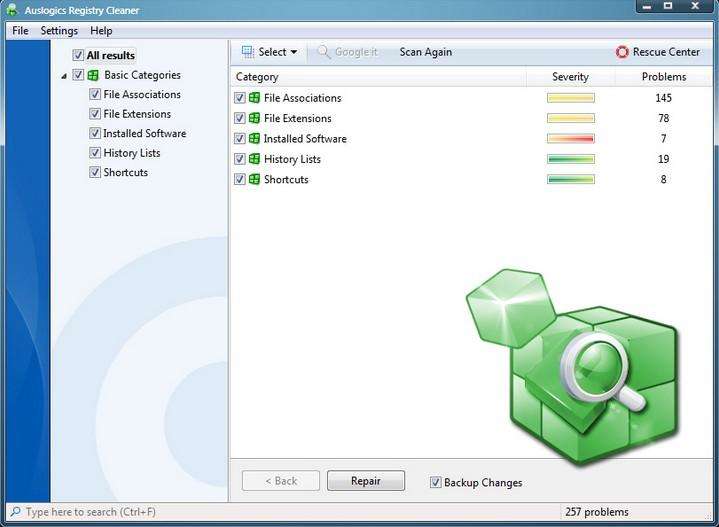
Task: Click the Select grid icon in toolbar
Action: tap(248, 52)
